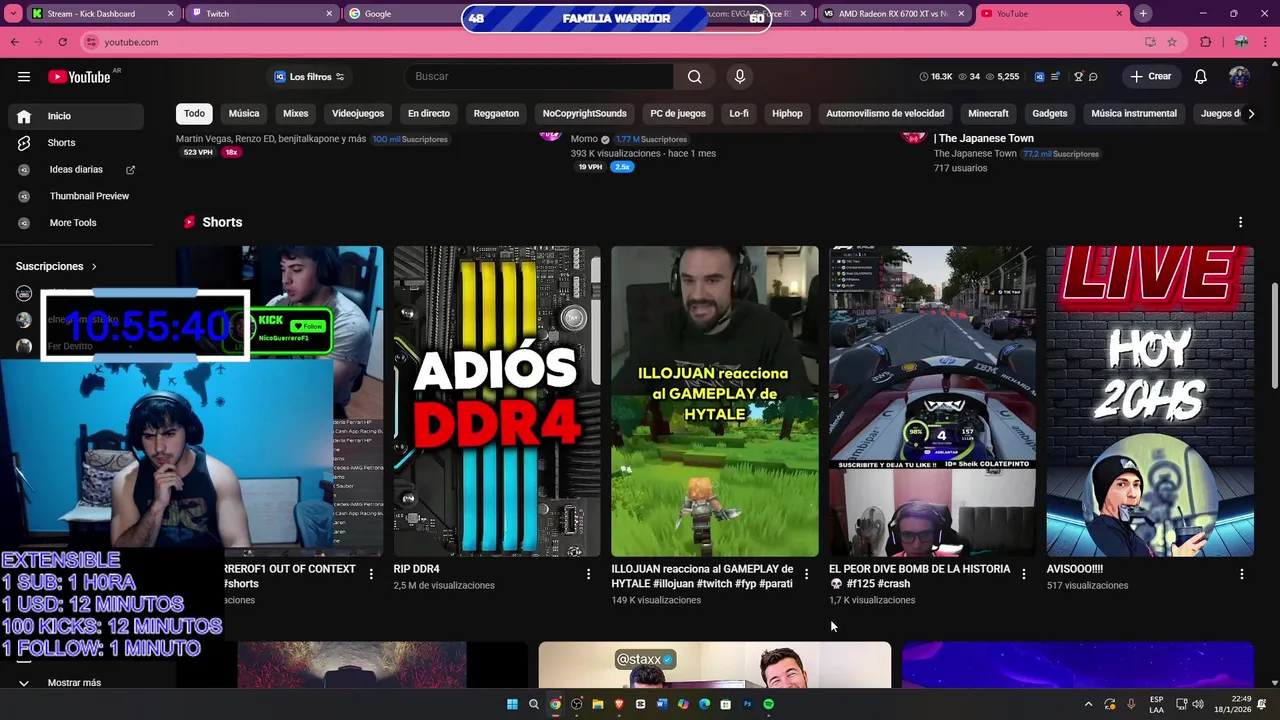
Task: Select the NoCopyrightSounds filter chip
Action: 585,114
